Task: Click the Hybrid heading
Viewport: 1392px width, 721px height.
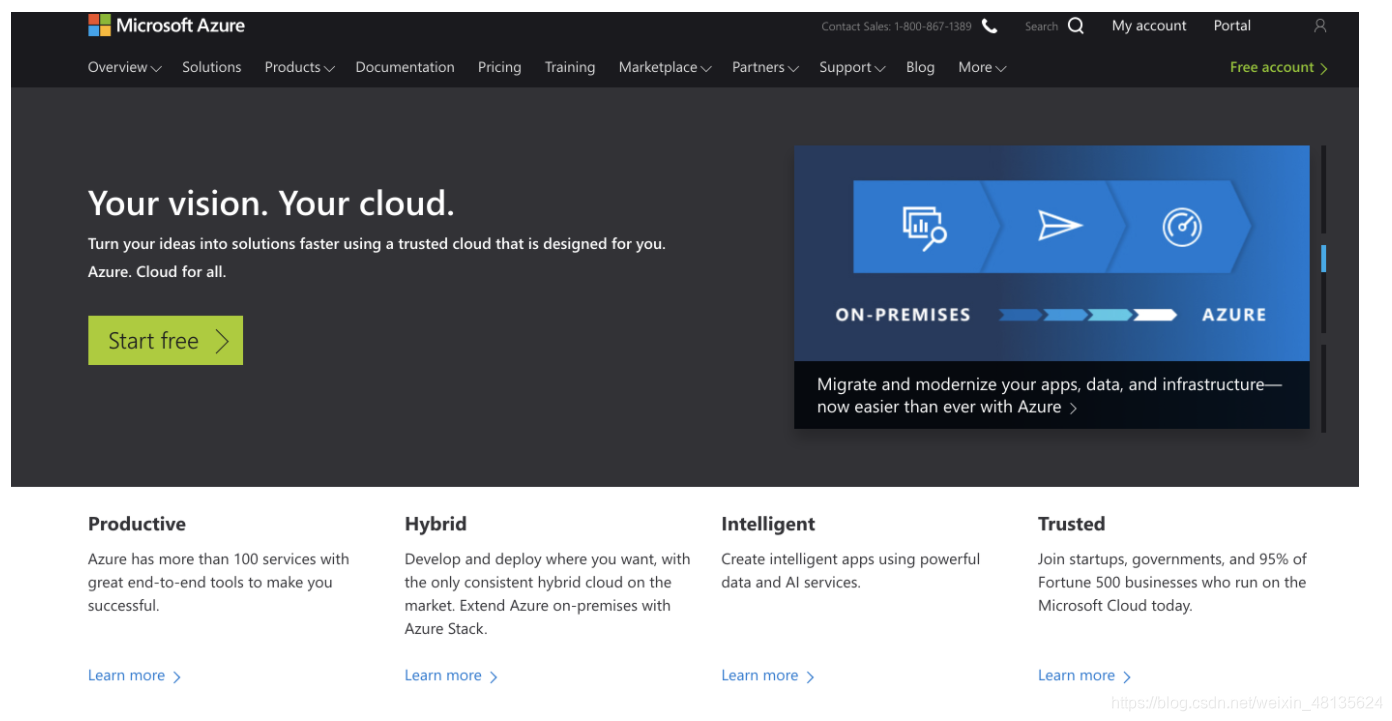Action: click(435, 524)
